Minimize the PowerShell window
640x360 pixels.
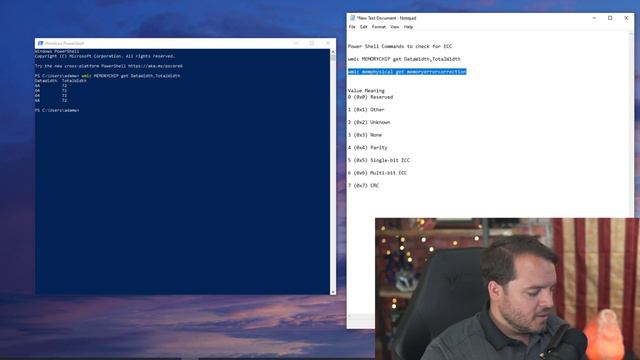click(x=296, y=43)
